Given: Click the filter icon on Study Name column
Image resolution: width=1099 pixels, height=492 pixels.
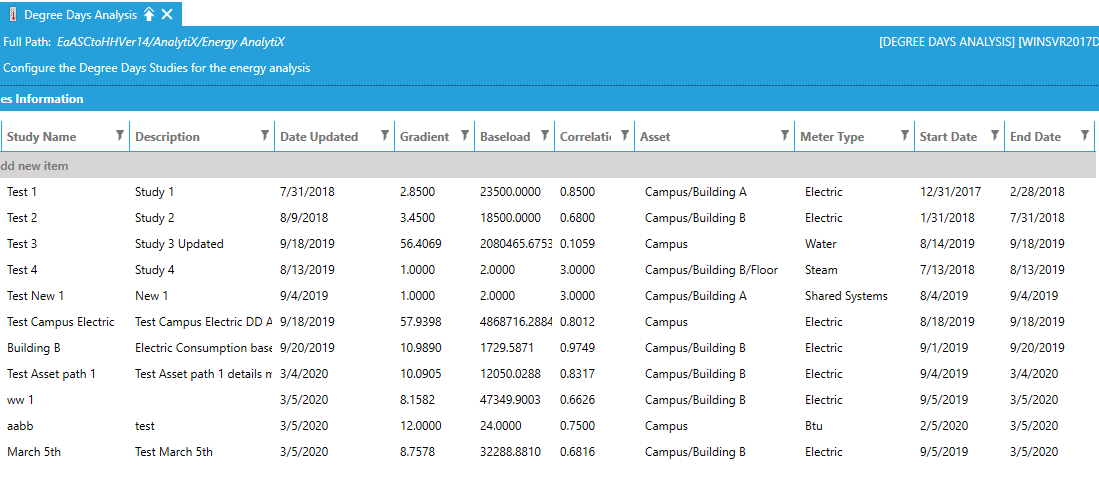Looking at the screenshot, I should click(120, 136).
